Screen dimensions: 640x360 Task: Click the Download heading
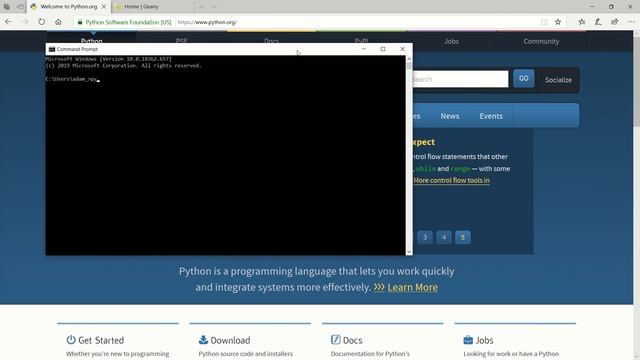coord(230,340)
